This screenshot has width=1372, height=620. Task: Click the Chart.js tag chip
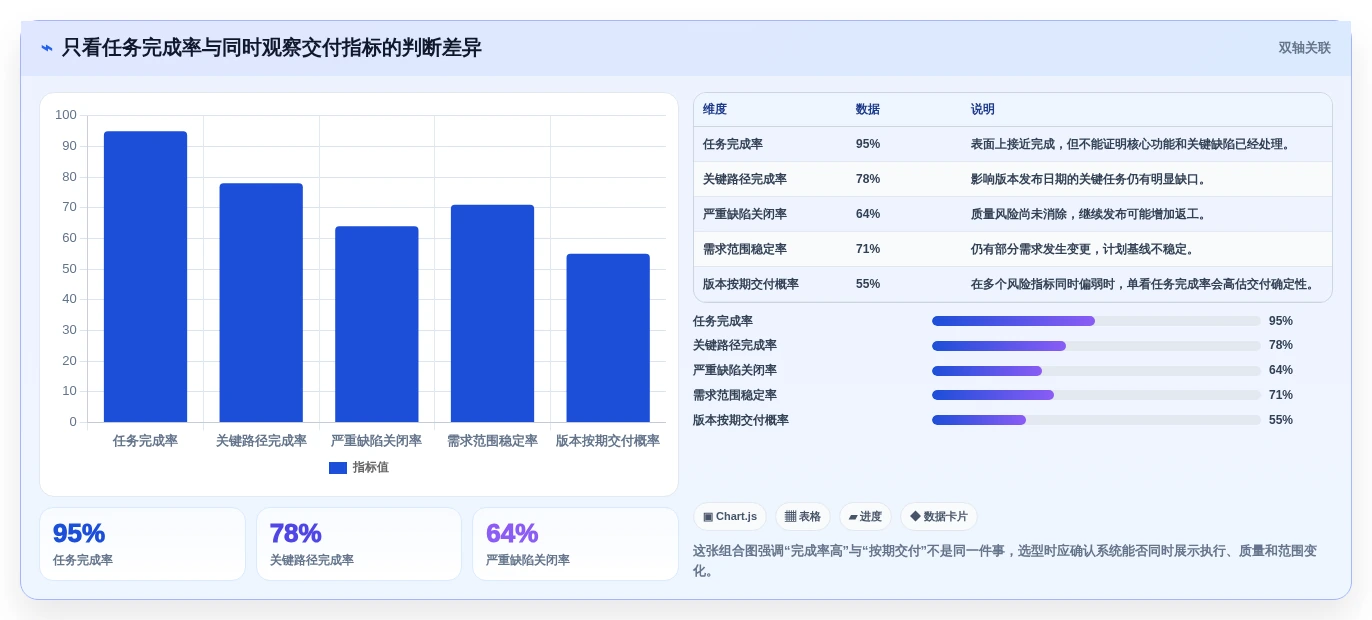[730, 517]
